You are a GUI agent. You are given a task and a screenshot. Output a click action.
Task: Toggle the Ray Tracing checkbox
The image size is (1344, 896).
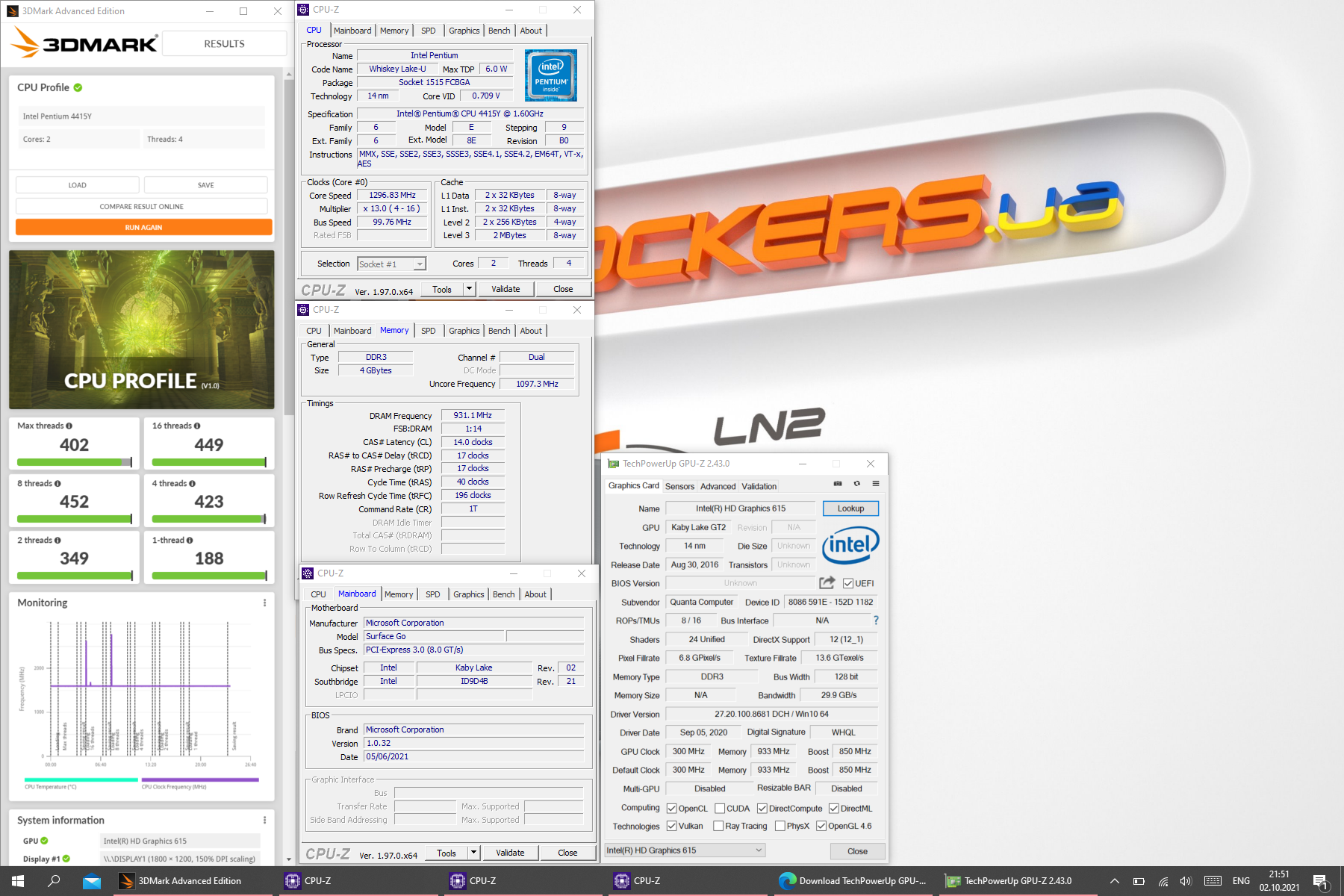click(718, 826)
